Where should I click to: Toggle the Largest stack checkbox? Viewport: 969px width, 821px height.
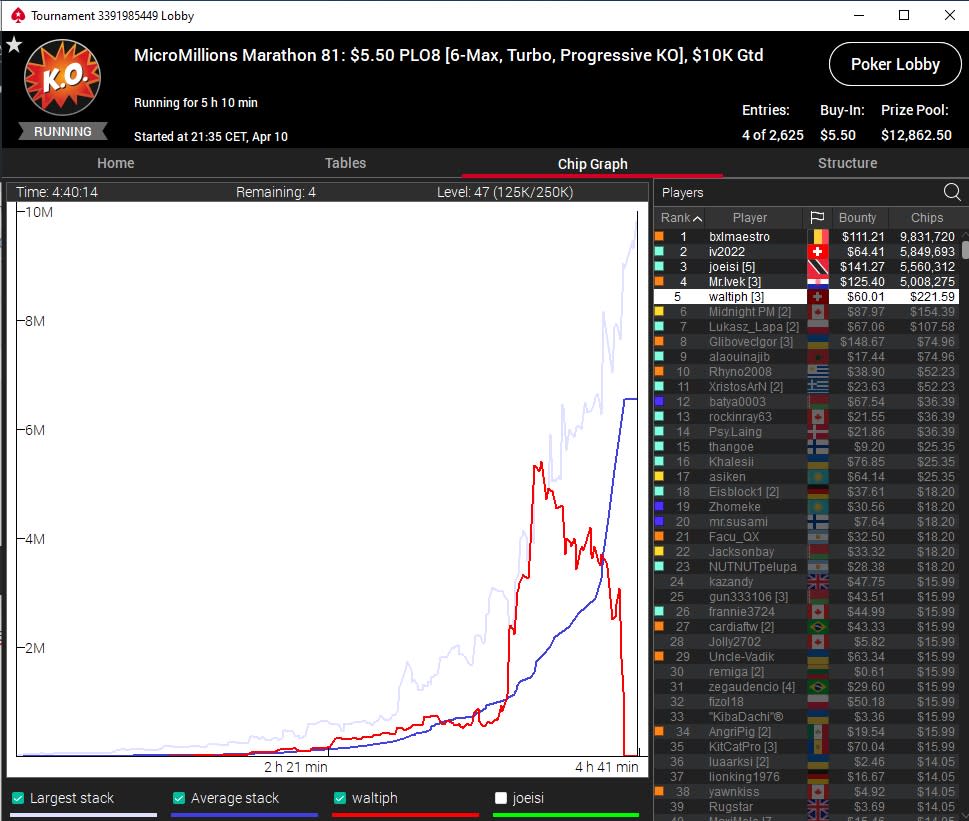coord(18,798)
